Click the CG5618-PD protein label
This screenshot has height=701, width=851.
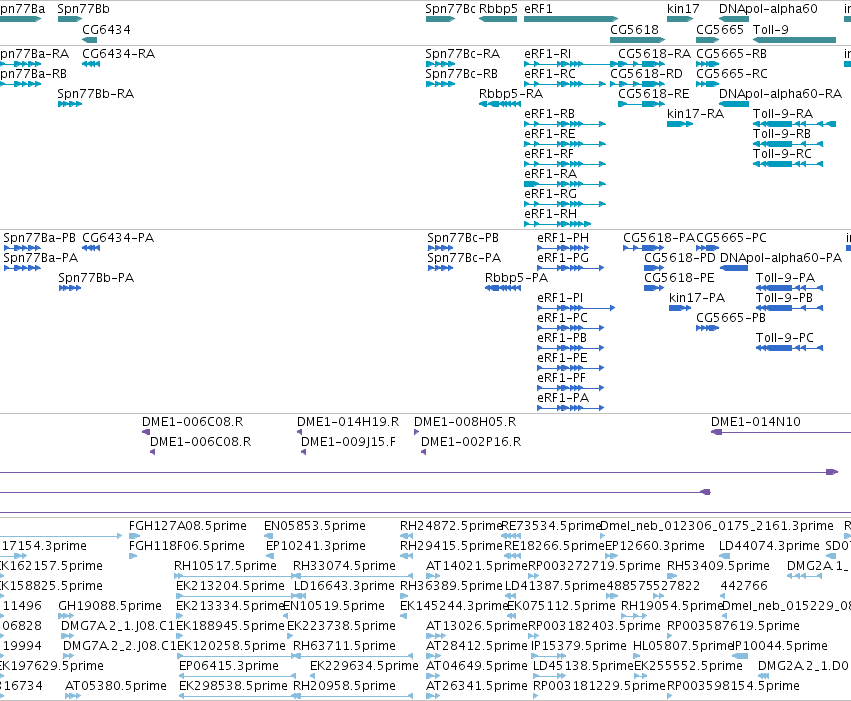[x=679, y=258]
